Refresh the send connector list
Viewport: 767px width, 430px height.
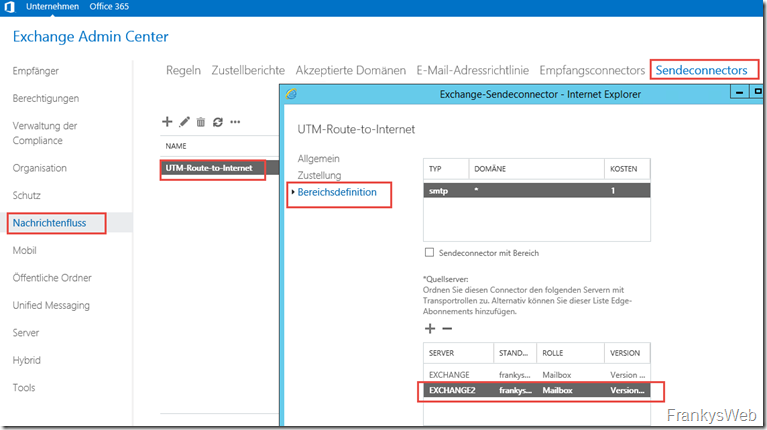[217, 122]
